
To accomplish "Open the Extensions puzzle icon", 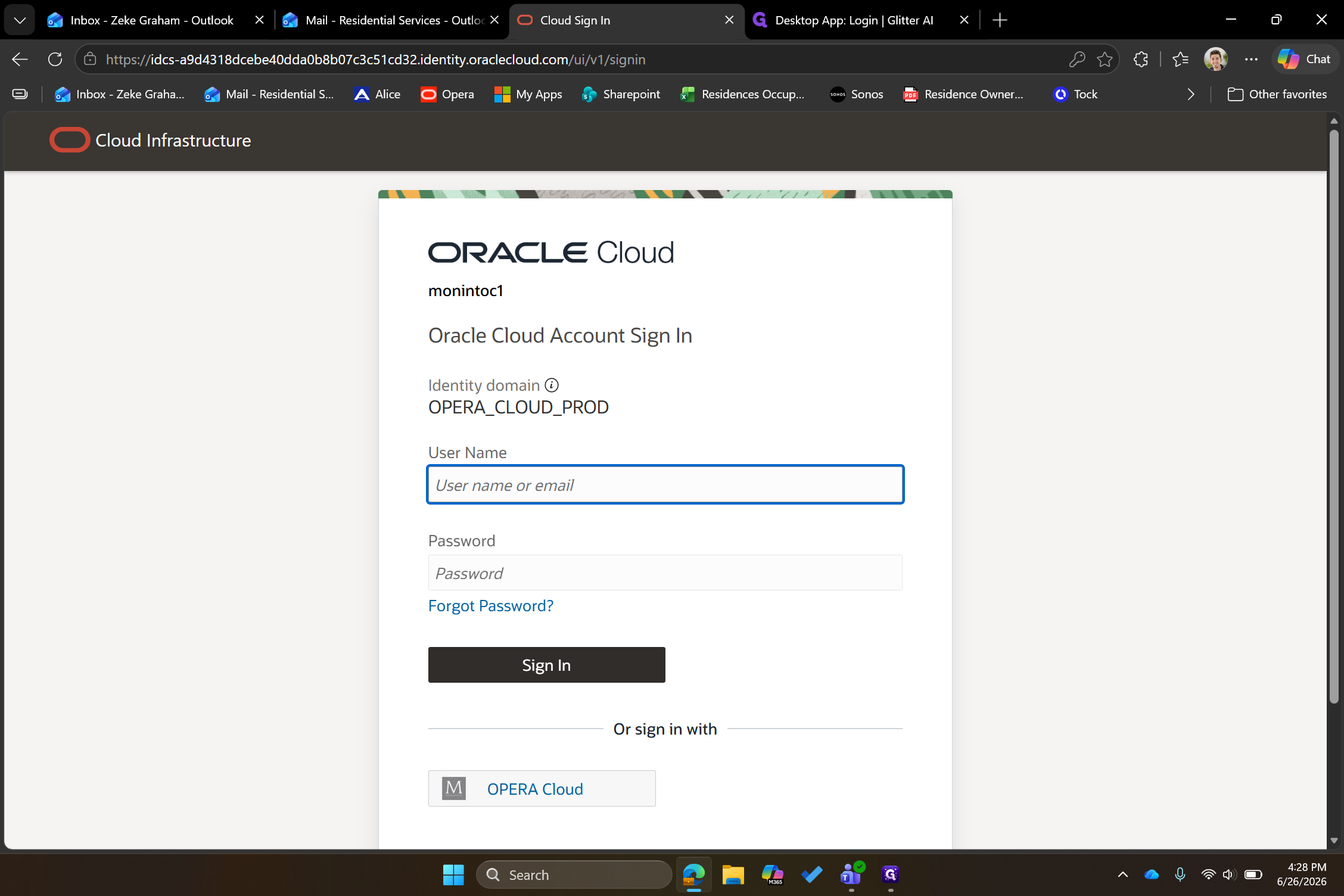I will [x=1141, y=59].
